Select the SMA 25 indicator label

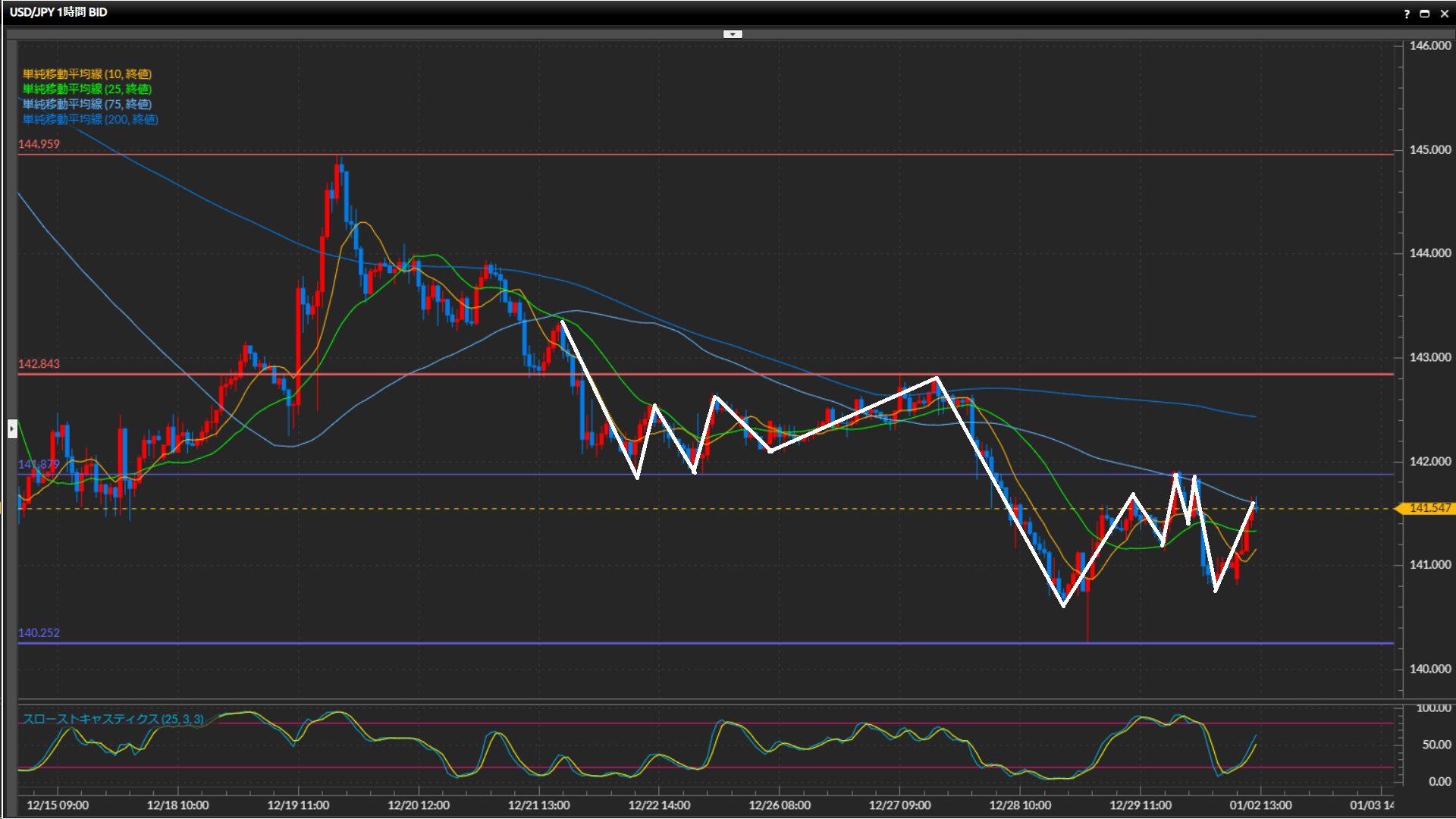click(87, 89)
